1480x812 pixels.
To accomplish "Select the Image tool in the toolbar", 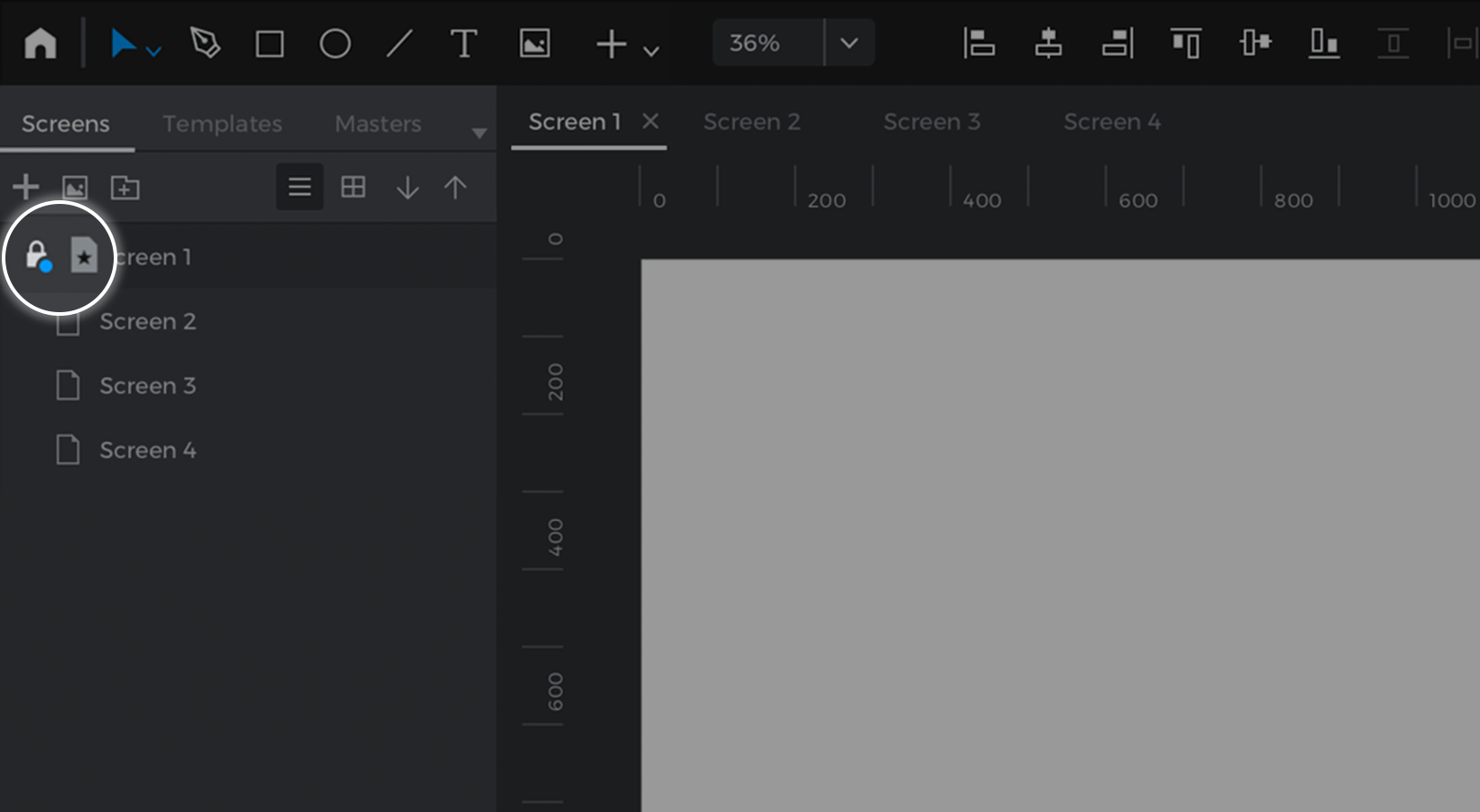I will pyautogui.click(x=534, y=43).
